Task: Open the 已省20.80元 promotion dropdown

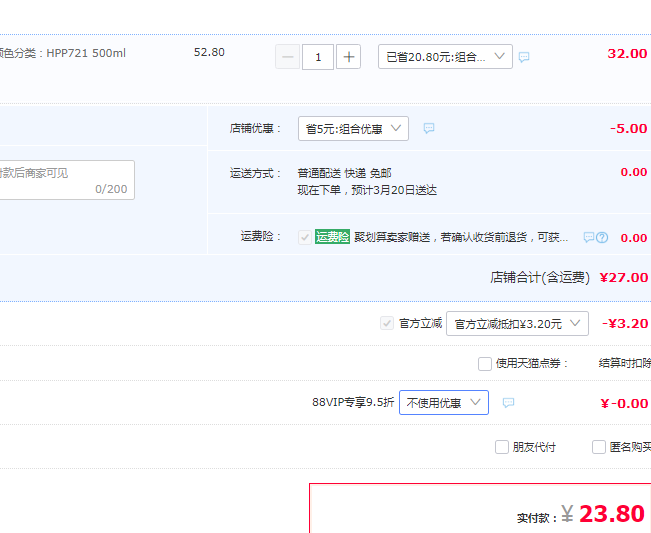Action: (445, 56)
